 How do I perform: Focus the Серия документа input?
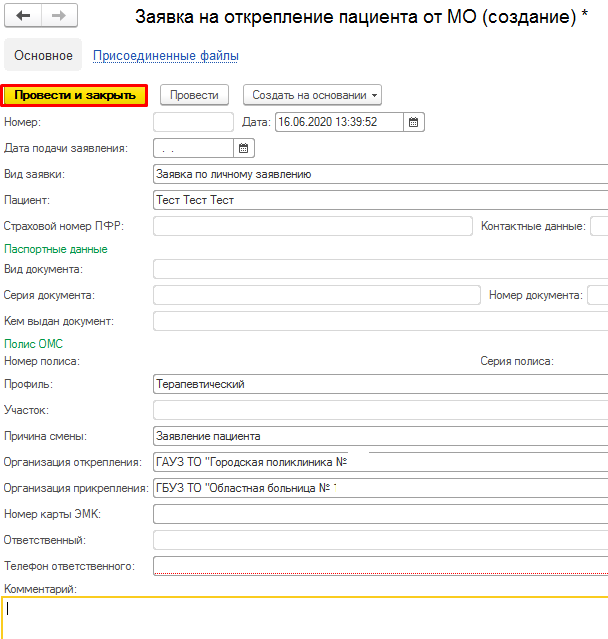[x=316, y=295]
